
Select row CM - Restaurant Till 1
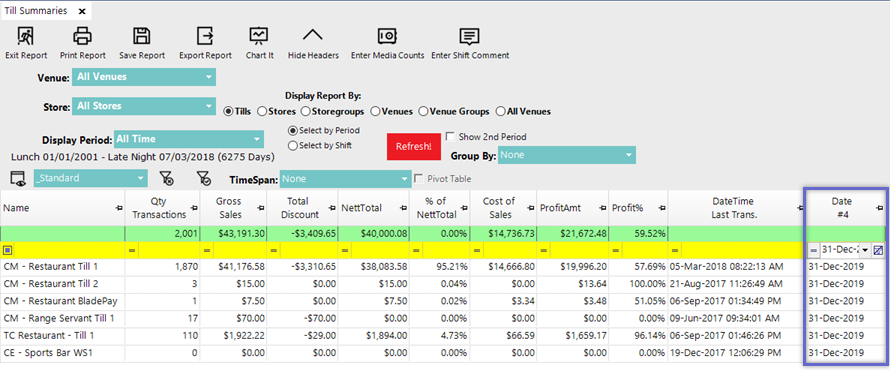coord(443,266)
